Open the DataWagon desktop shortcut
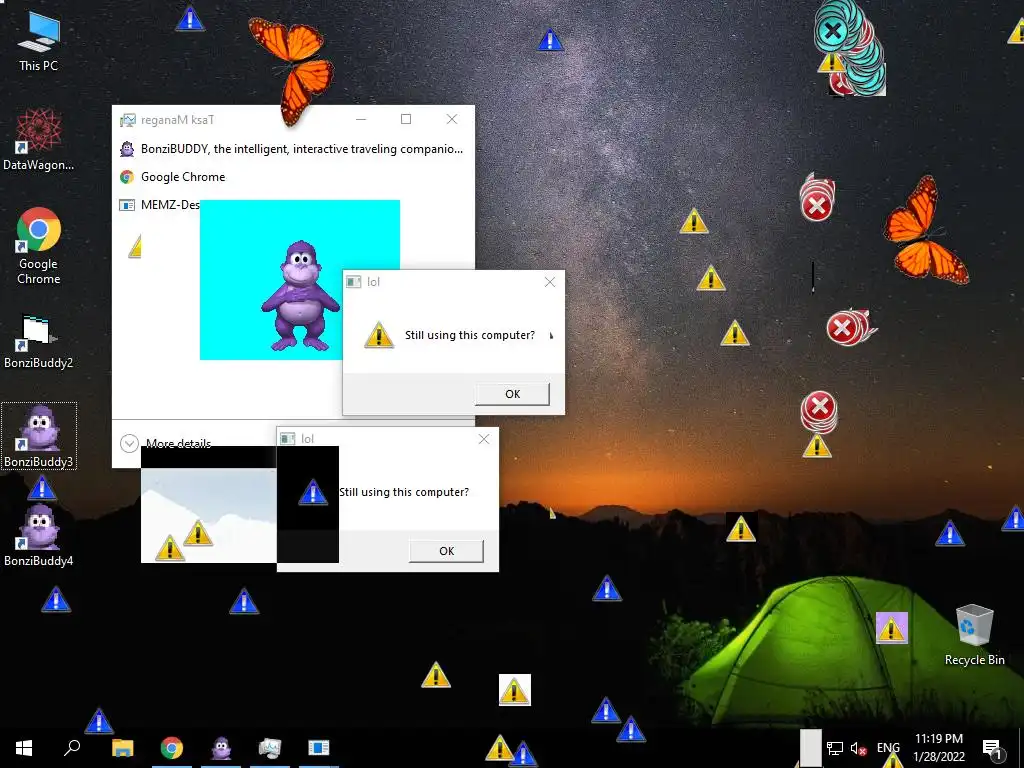1024x768 pixels. point(38,140)
